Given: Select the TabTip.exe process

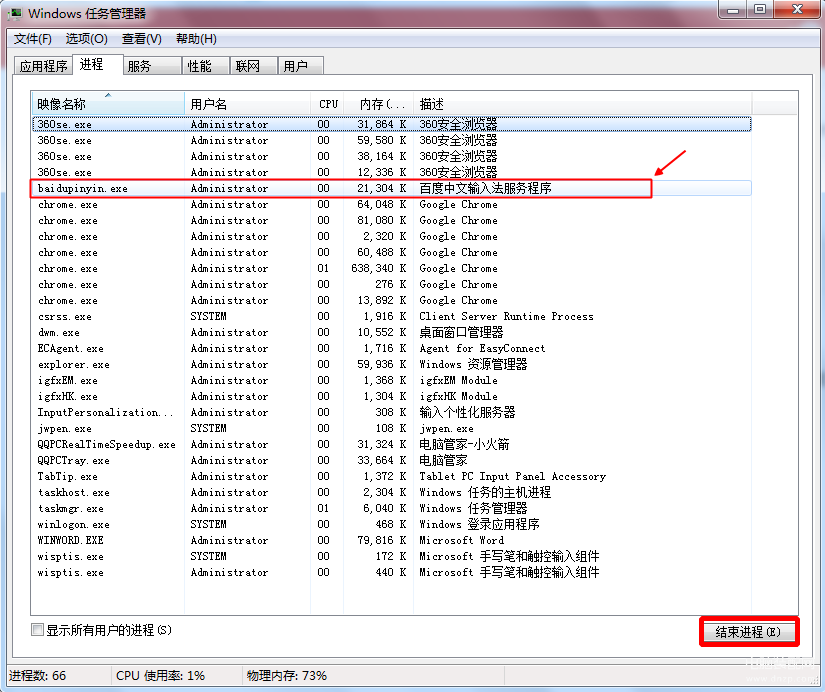Looking at the screenshot, I should coord(391,476).
